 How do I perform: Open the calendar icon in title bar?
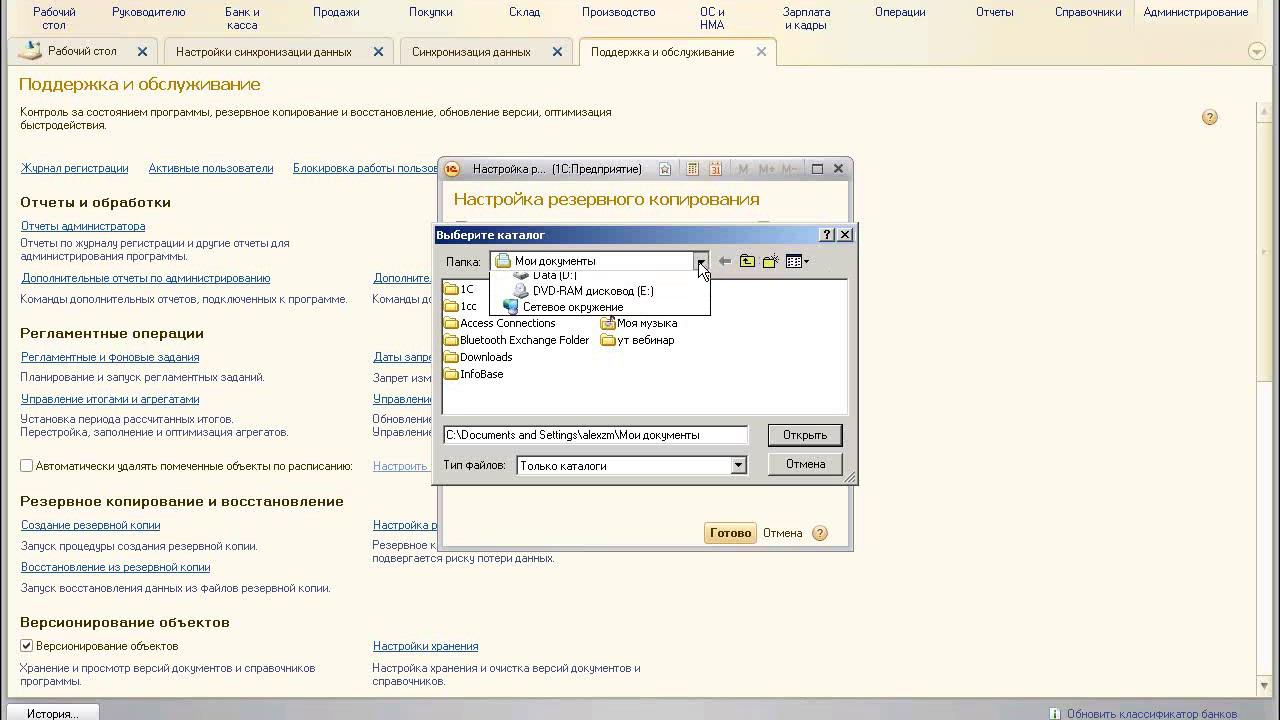click(x=715, y=169)
